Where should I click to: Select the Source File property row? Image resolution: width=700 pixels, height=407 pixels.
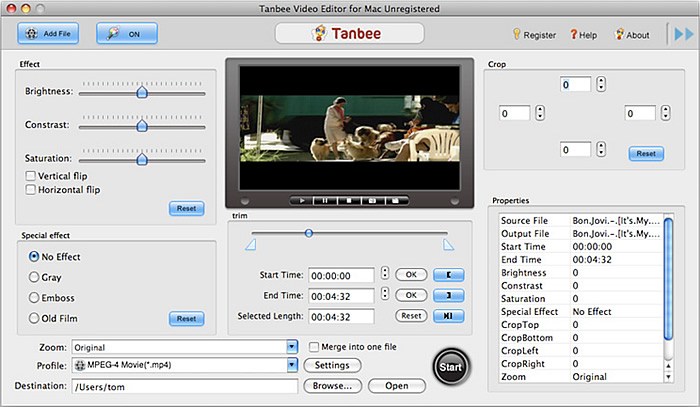coord(580,220)
